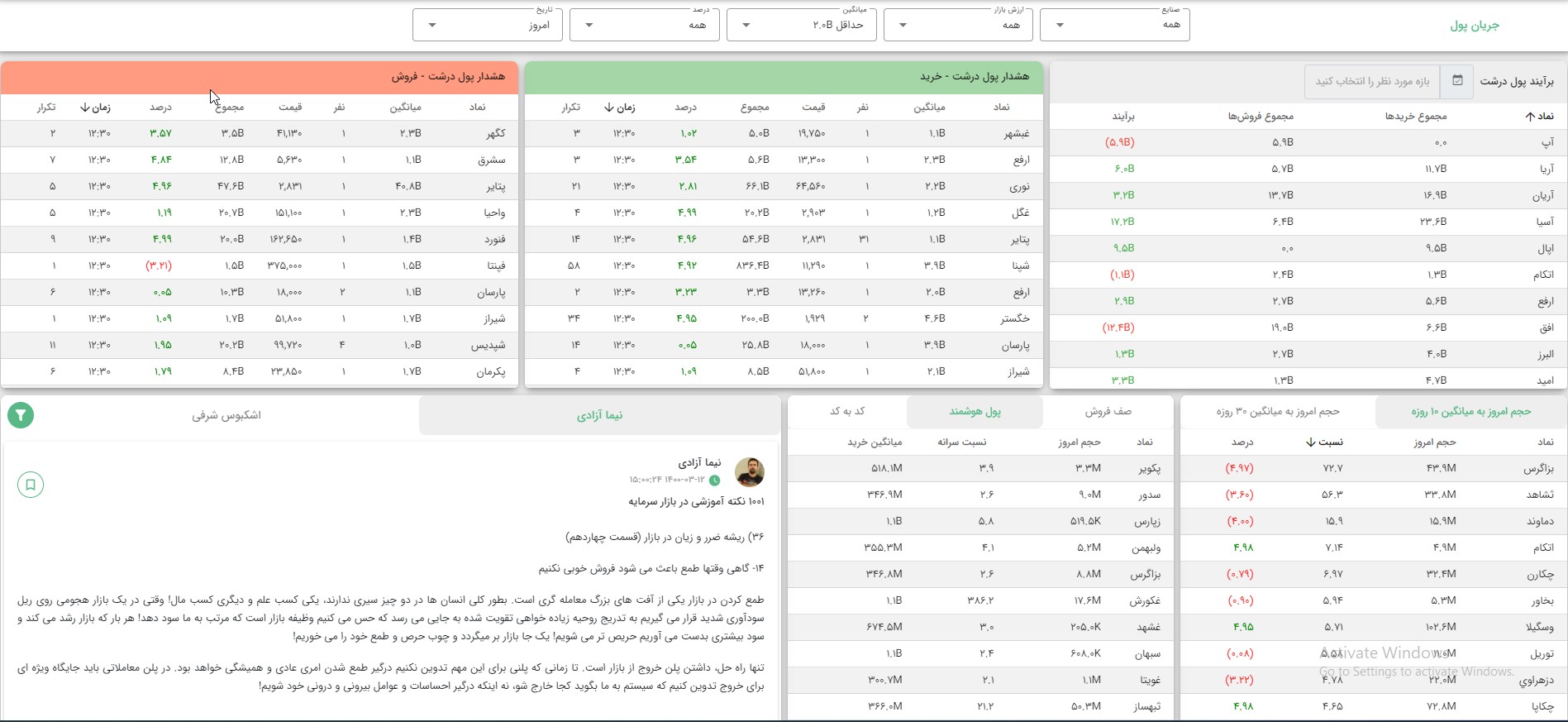Image resolution: width=1568 pixels, height=722 pixels.
Task: Sort the برآیند پول درشت table by مجموع خریدها
Action: coord(1415,117)
